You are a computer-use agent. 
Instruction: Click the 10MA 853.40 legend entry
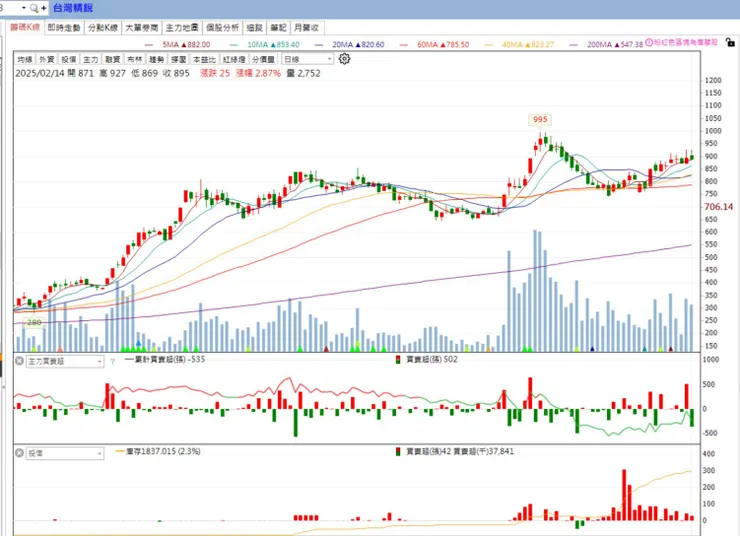coord(265,45)
